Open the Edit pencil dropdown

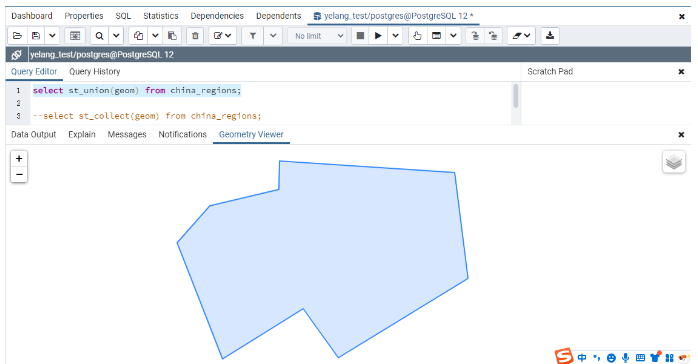[x=222, y=36]
